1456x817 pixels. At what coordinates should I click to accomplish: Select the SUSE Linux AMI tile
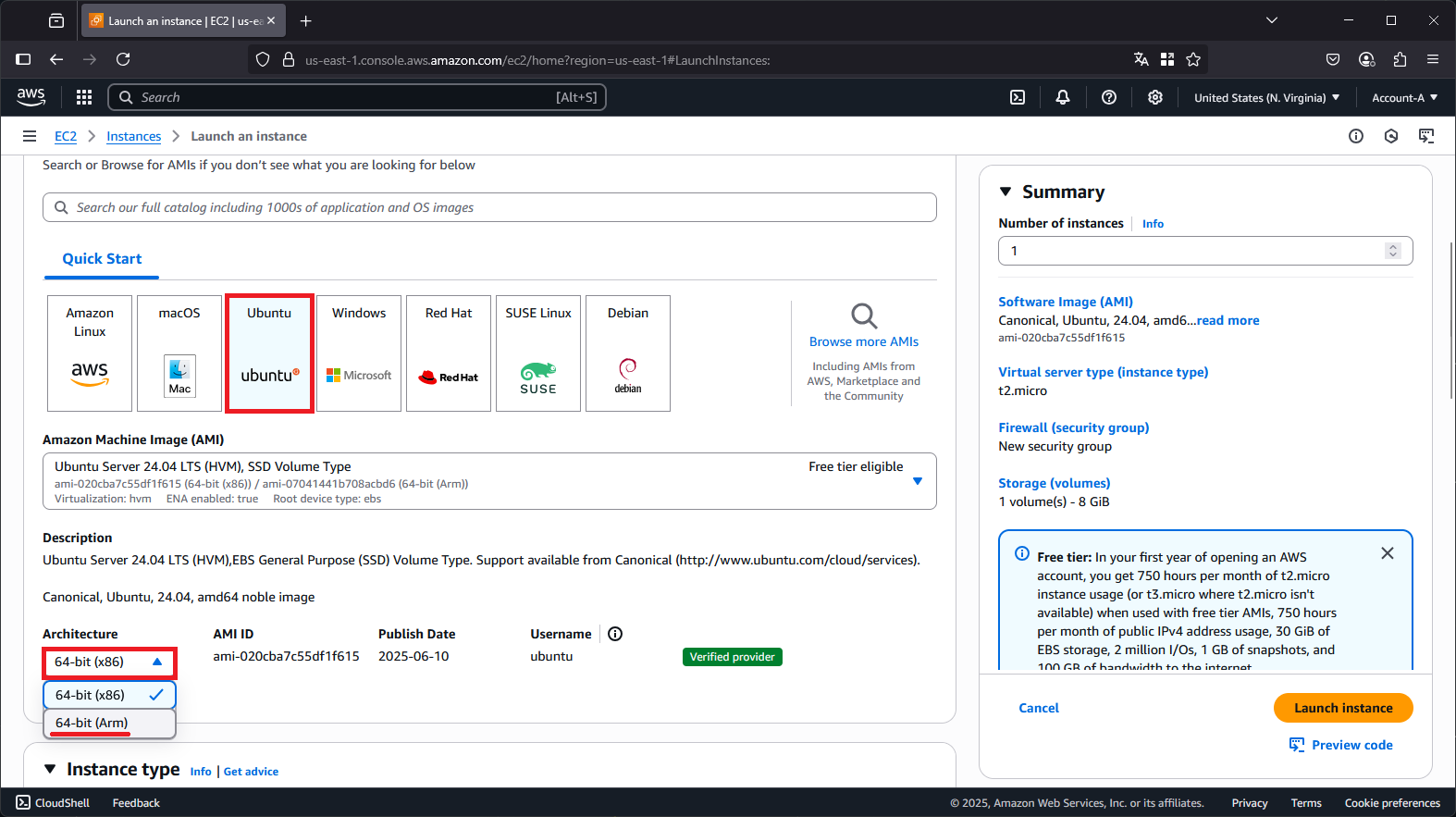pos(538,353)
